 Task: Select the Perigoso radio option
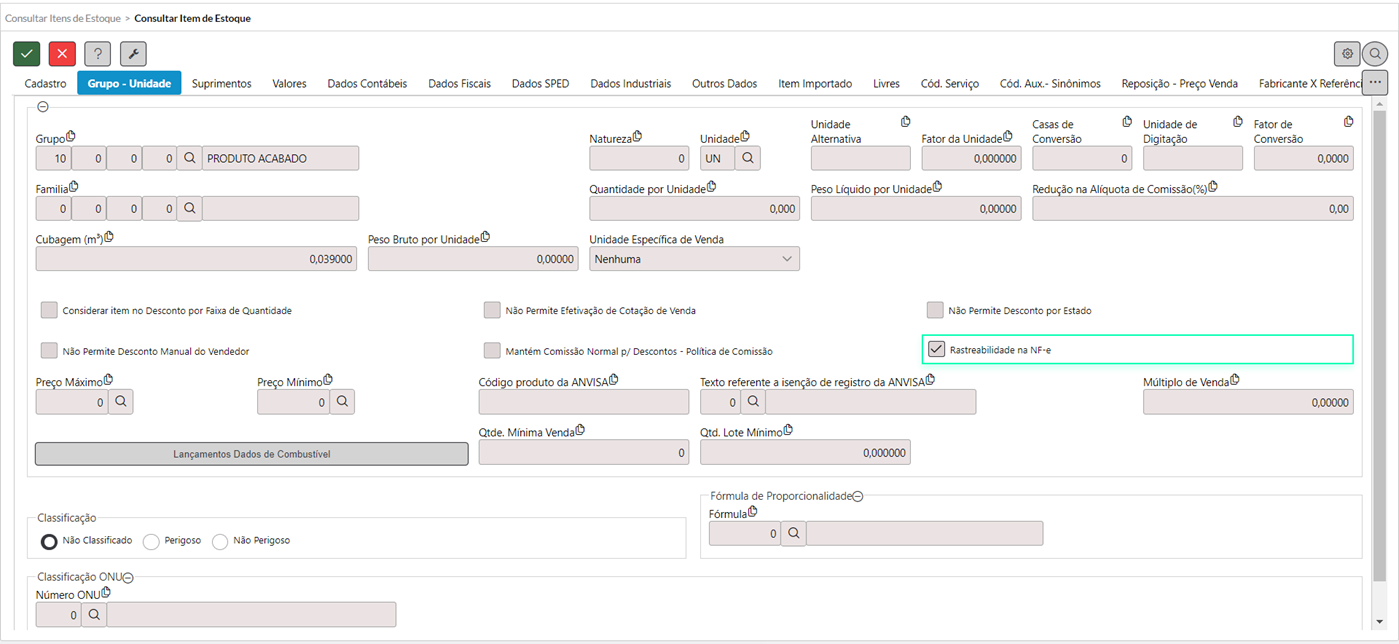[152, 541]
